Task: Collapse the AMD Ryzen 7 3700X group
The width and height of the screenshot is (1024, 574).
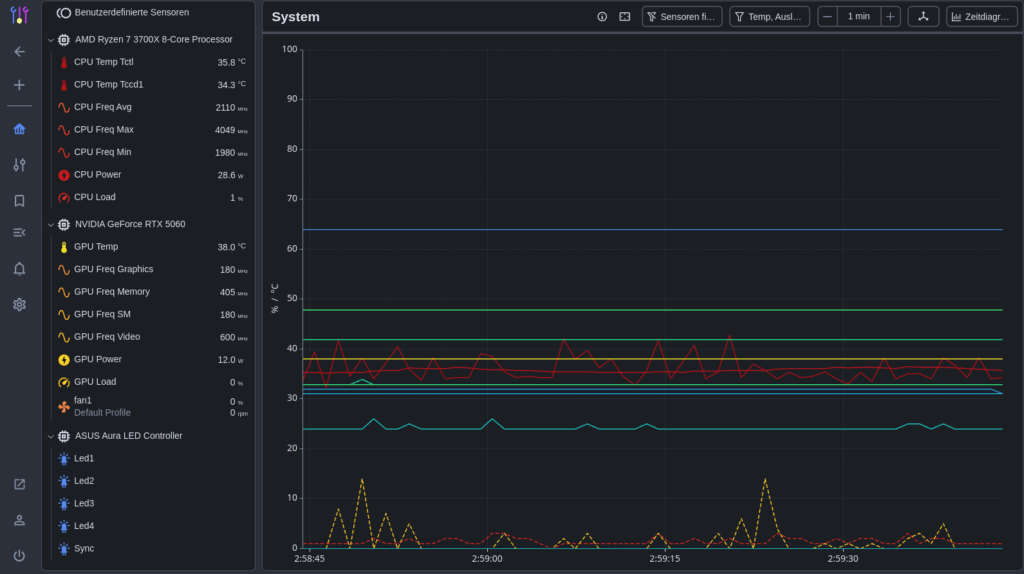Action: tap(50, 40)
